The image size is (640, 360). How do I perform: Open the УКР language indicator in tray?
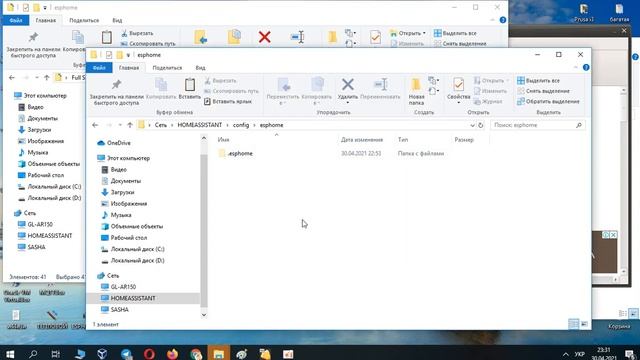[580, 354]
